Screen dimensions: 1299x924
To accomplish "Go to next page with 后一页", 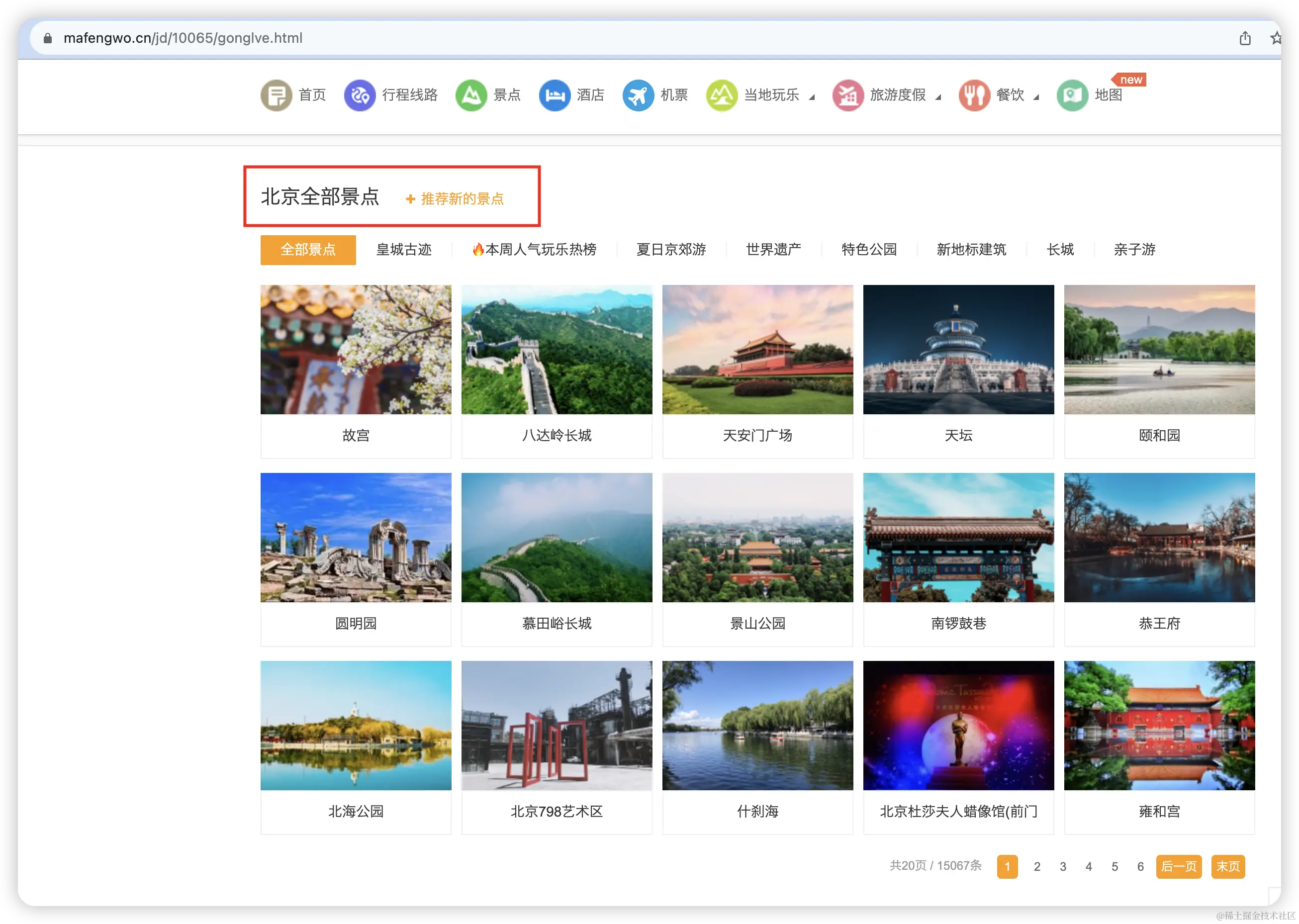I will [x=1178, y=866].
